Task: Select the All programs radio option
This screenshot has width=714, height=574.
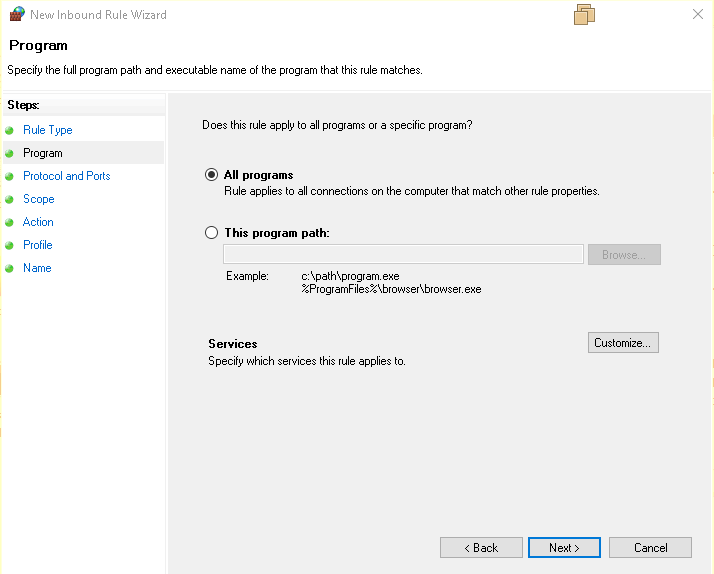Action: pyautogui.click(x=211, y=175)
